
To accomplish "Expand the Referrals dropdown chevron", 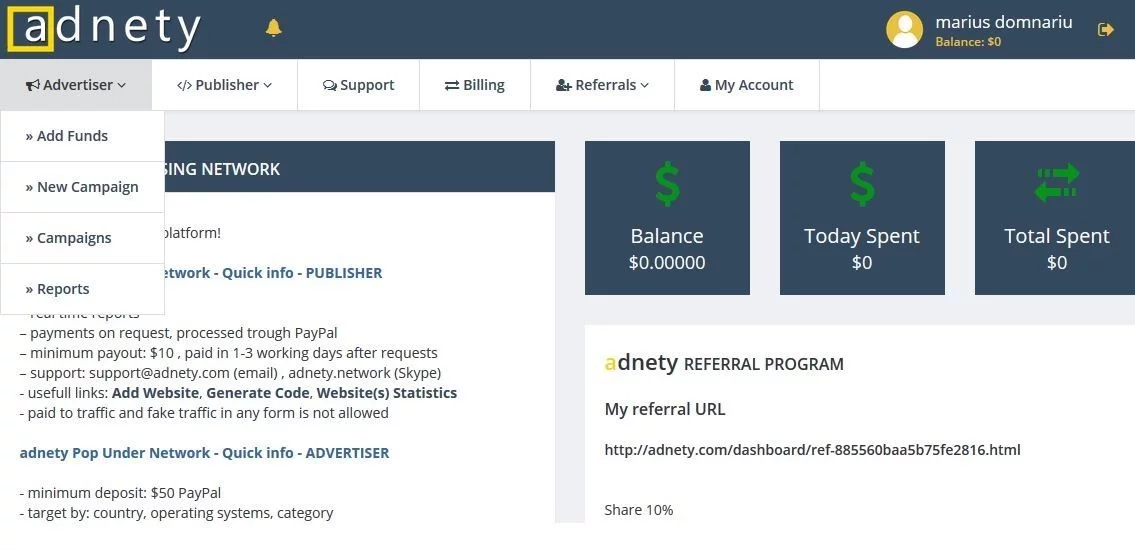I will [644, 85].
